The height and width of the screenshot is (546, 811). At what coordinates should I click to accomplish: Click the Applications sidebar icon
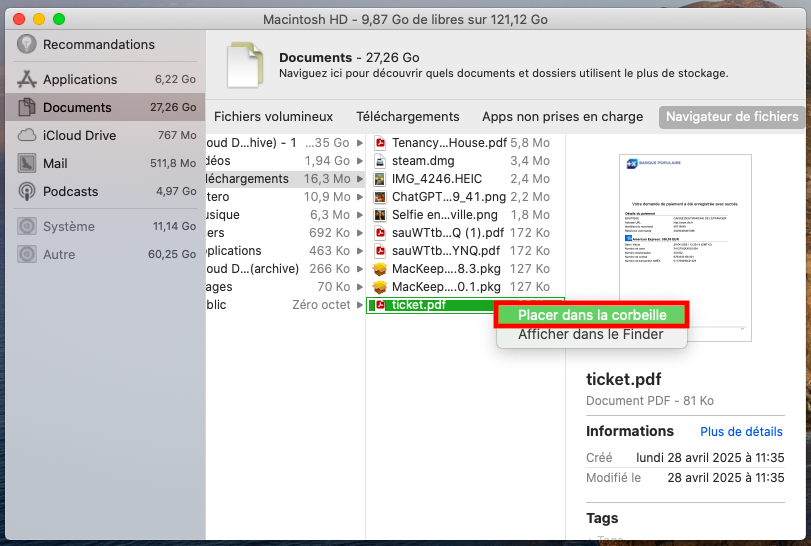[x=27, y=79]
